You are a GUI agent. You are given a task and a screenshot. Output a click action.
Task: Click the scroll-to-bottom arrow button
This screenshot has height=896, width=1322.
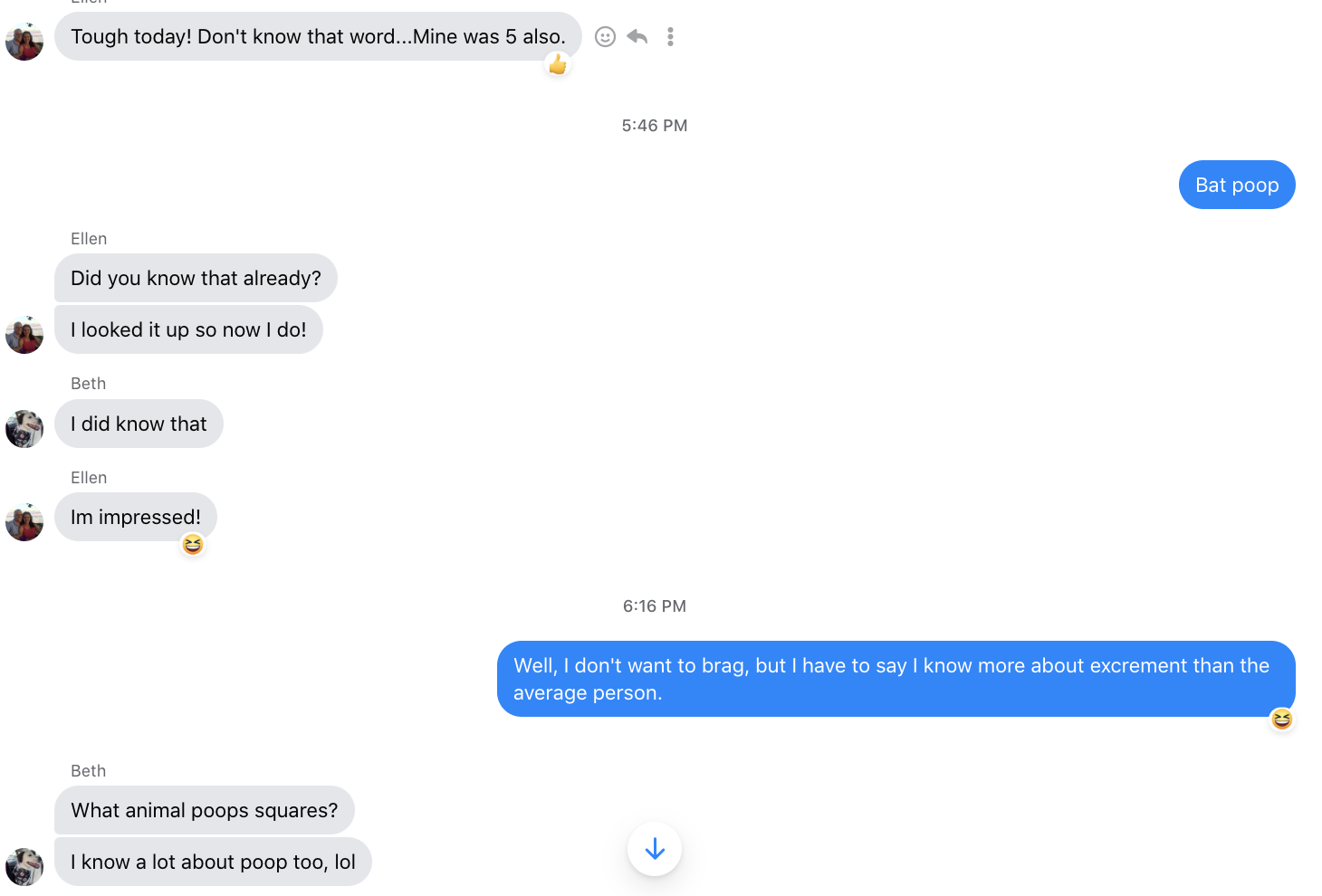[x=654, y=849]
